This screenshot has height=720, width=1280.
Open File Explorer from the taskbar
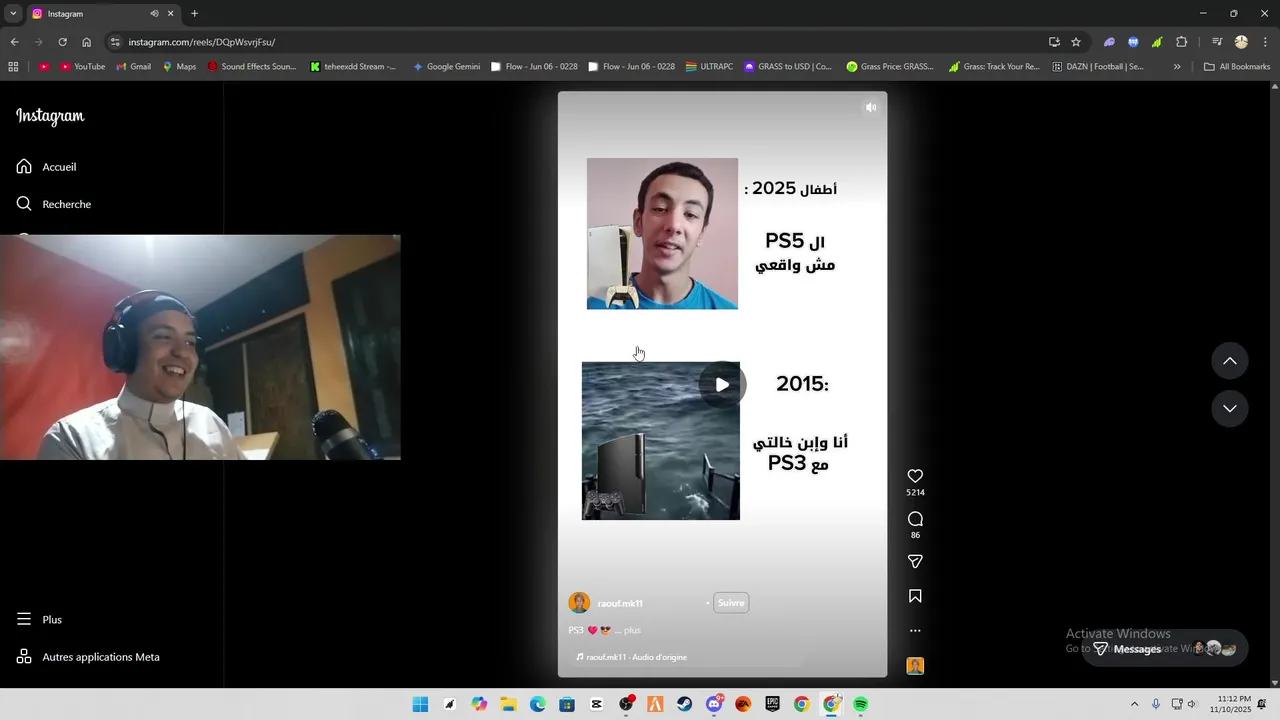508,704
